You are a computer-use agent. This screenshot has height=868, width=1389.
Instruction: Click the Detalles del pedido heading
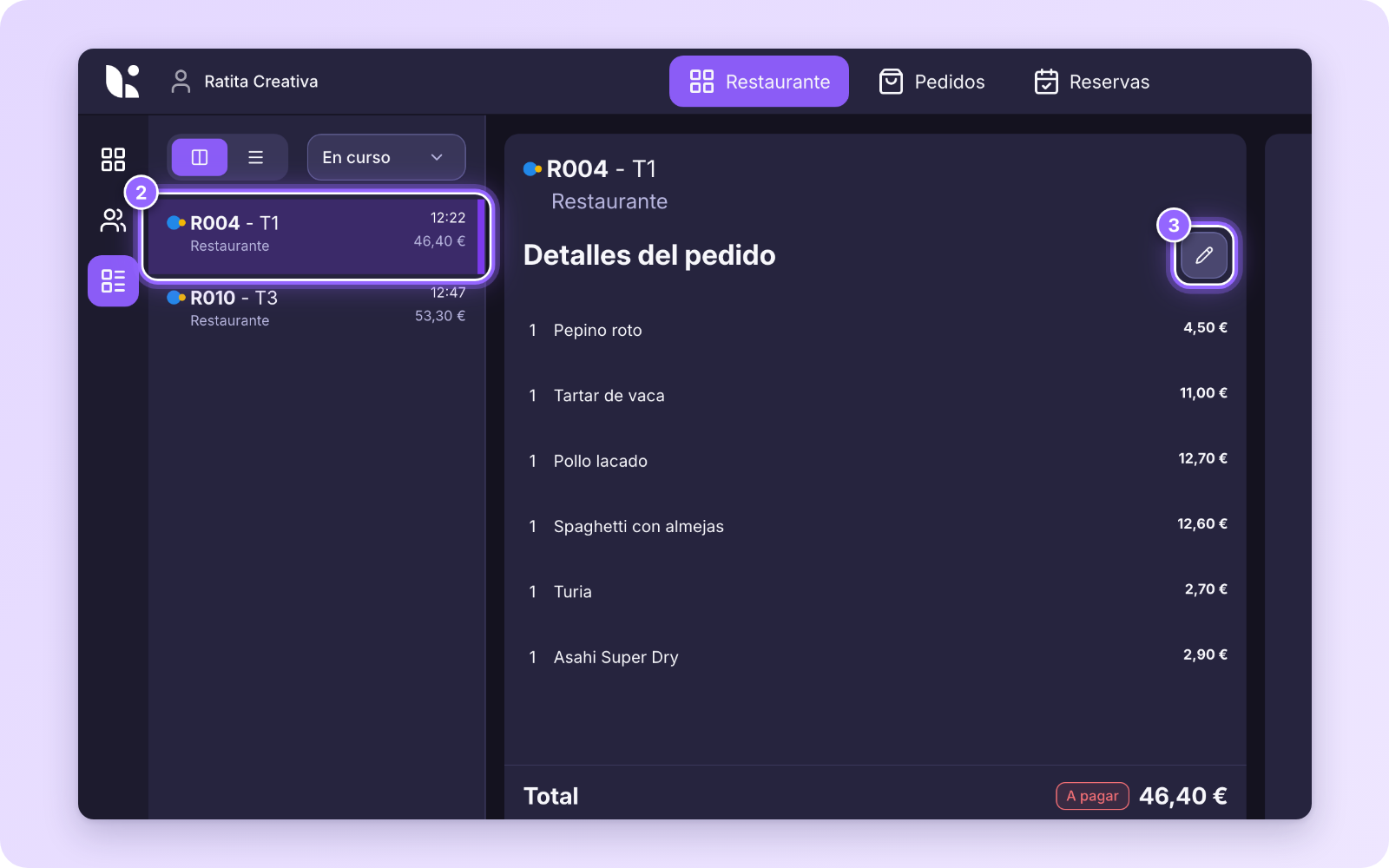649,255
